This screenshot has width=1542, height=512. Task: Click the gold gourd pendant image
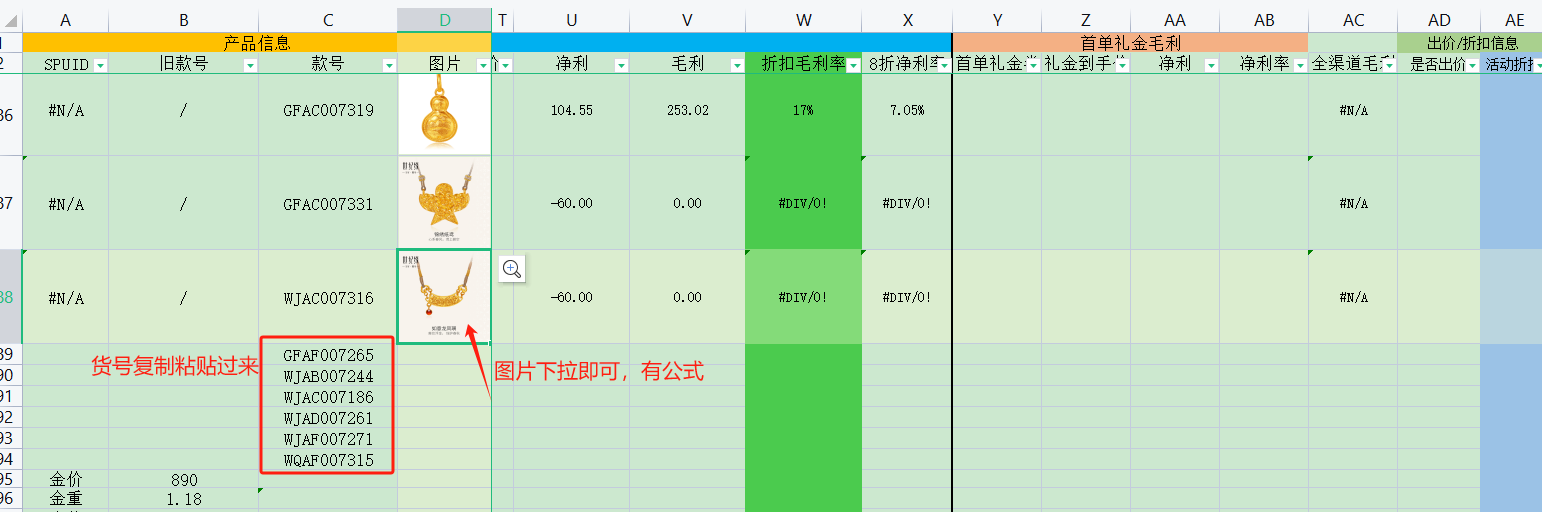[444, 113]
